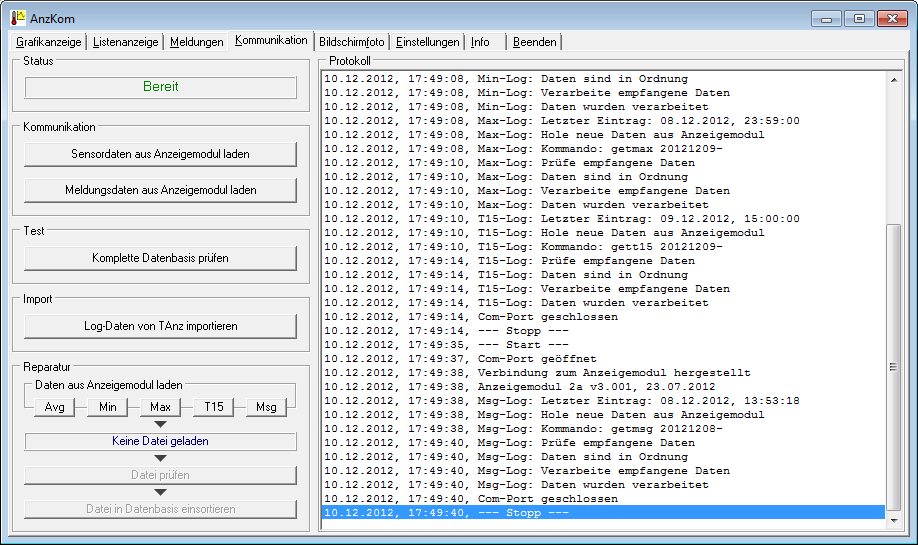This screenshot has width=918, height=545.
Task: Open the Info tab
Action: click(x=481, y=42)
